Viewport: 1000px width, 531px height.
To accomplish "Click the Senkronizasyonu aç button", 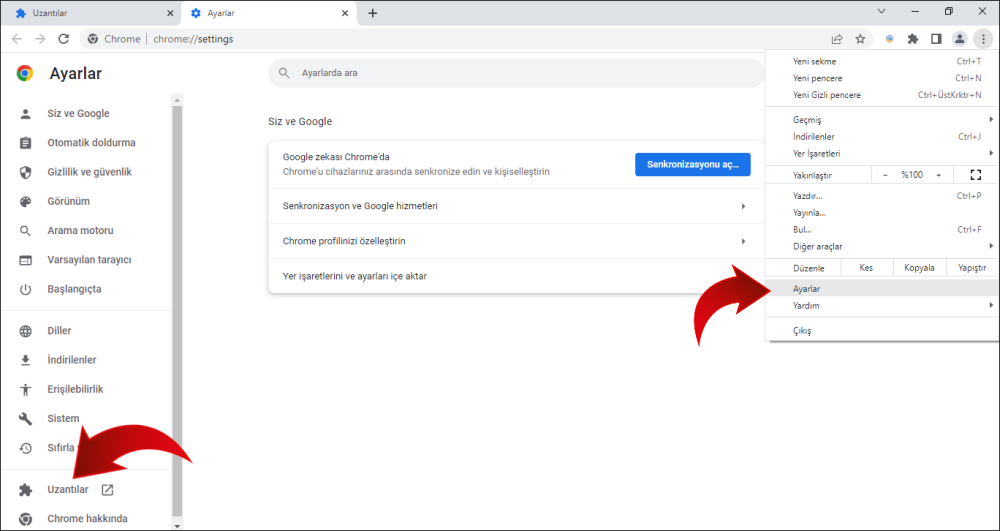I will [693, 164].
